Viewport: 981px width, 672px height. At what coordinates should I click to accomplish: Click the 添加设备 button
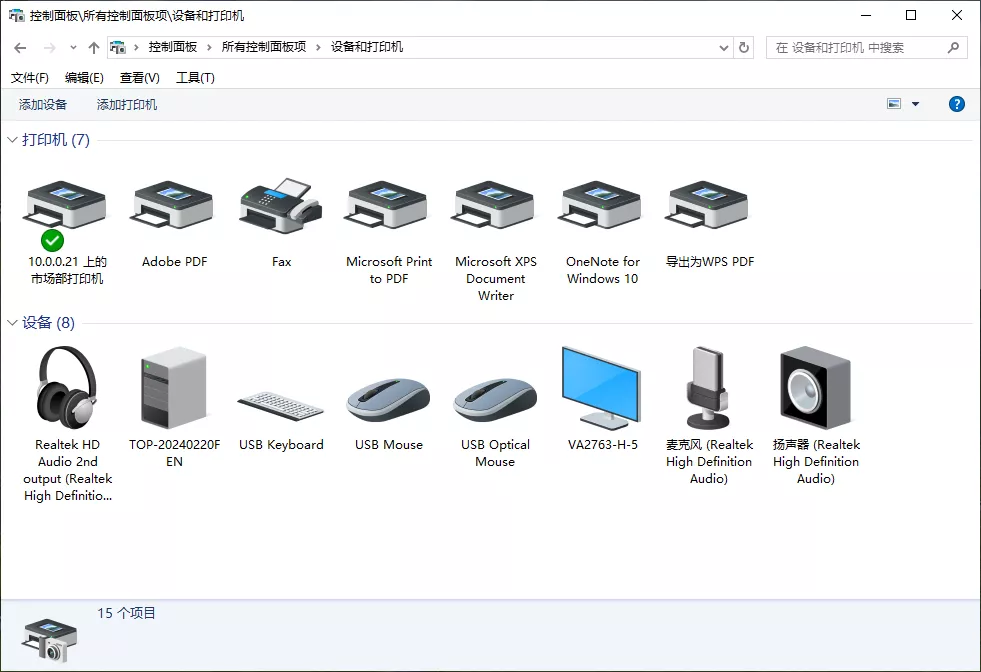tap(43, 104)
